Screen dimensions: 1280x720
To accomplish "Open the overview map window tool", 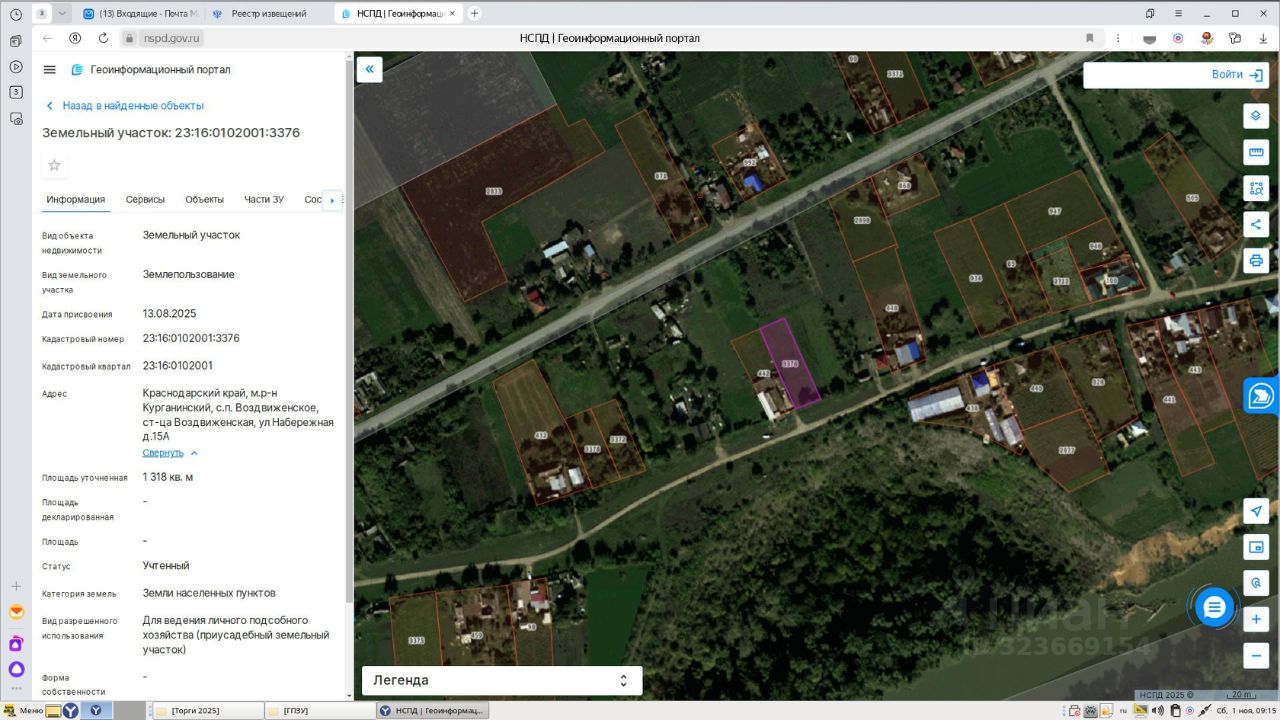I will click(1256, 547).
